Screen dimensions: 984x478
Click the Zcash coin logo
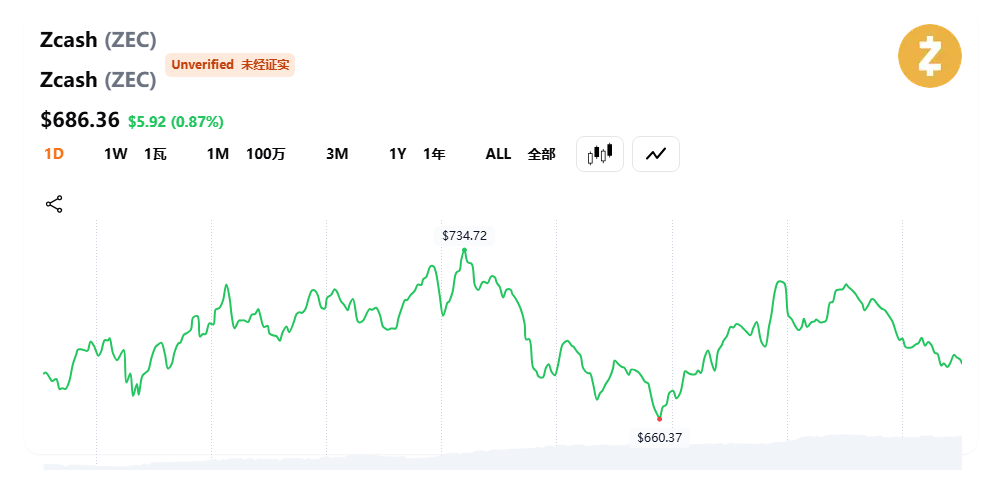[x=929, y=56]
